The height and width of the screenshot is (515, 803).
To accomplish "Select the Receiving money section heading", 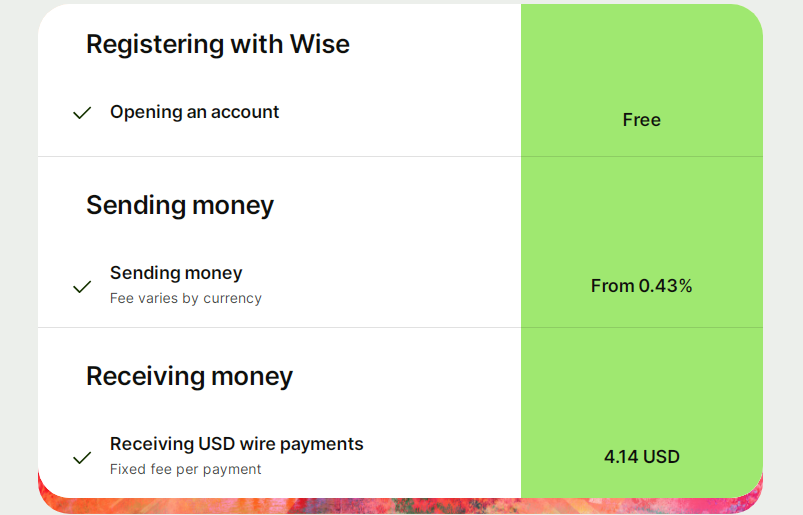I will click(189, 376).
